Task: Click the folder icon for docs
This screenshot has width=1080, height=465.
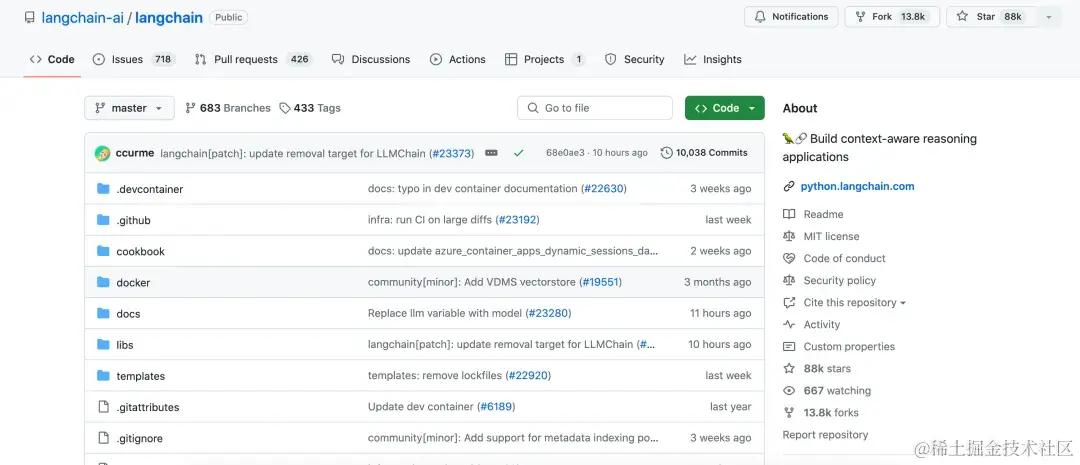Action: tap(103, 313)
